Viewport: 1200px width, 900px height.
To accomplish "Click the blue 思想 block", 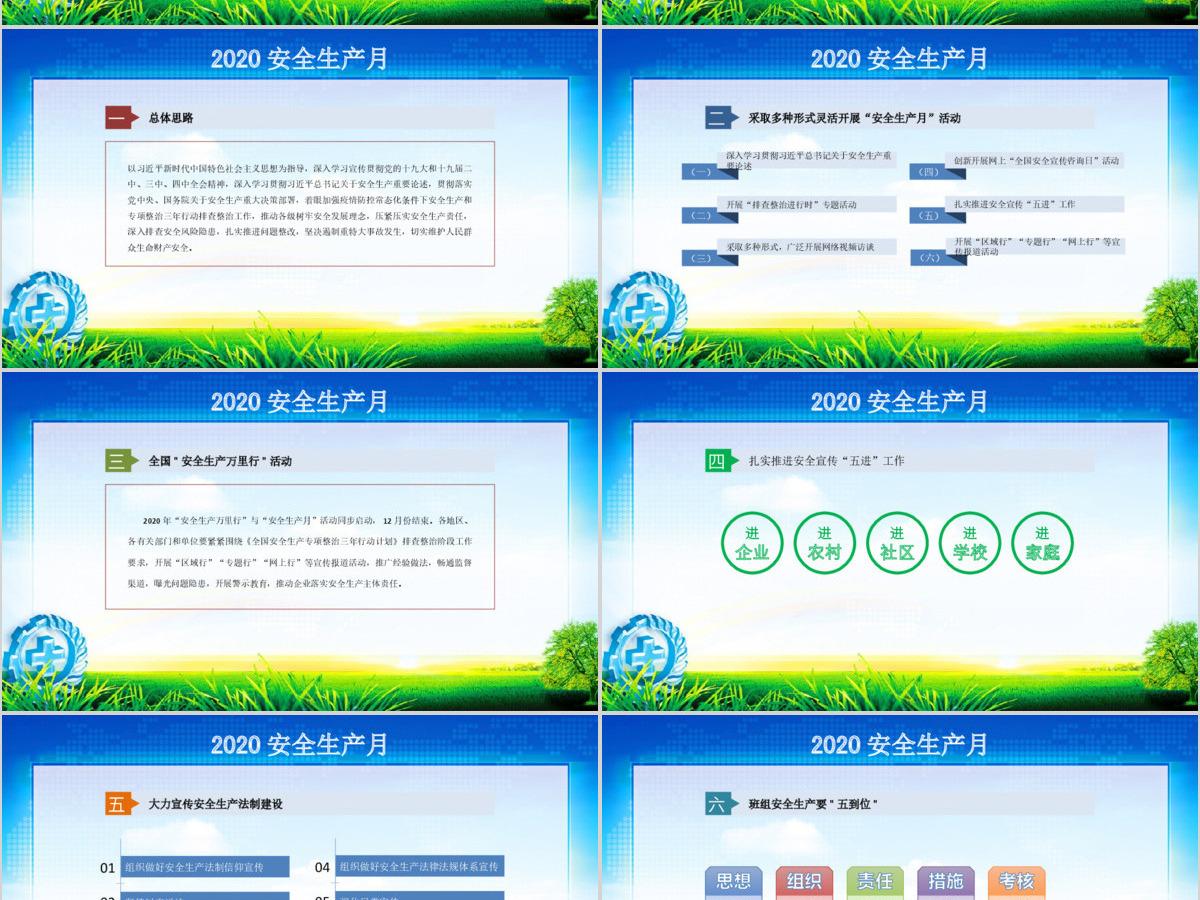I will pyautogui.click(x=734, y=882).
